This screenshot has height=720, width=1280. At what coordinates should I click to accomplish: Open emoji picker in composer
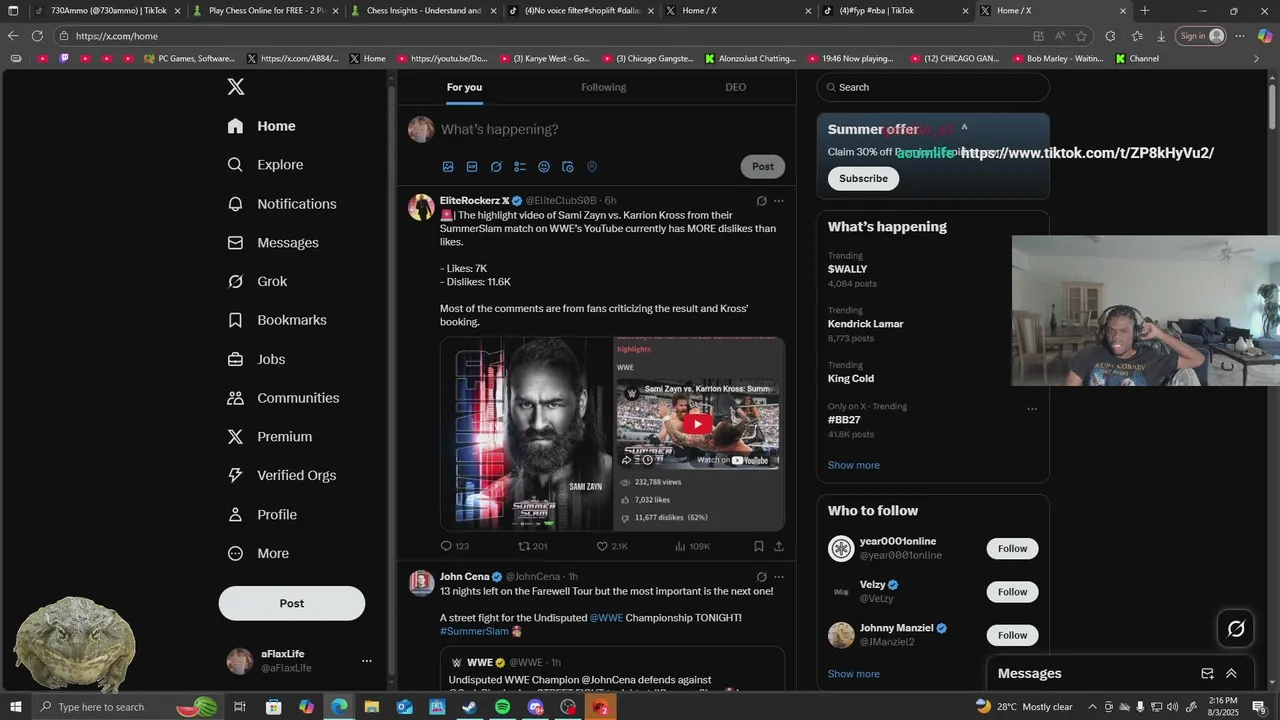point(544,167)
